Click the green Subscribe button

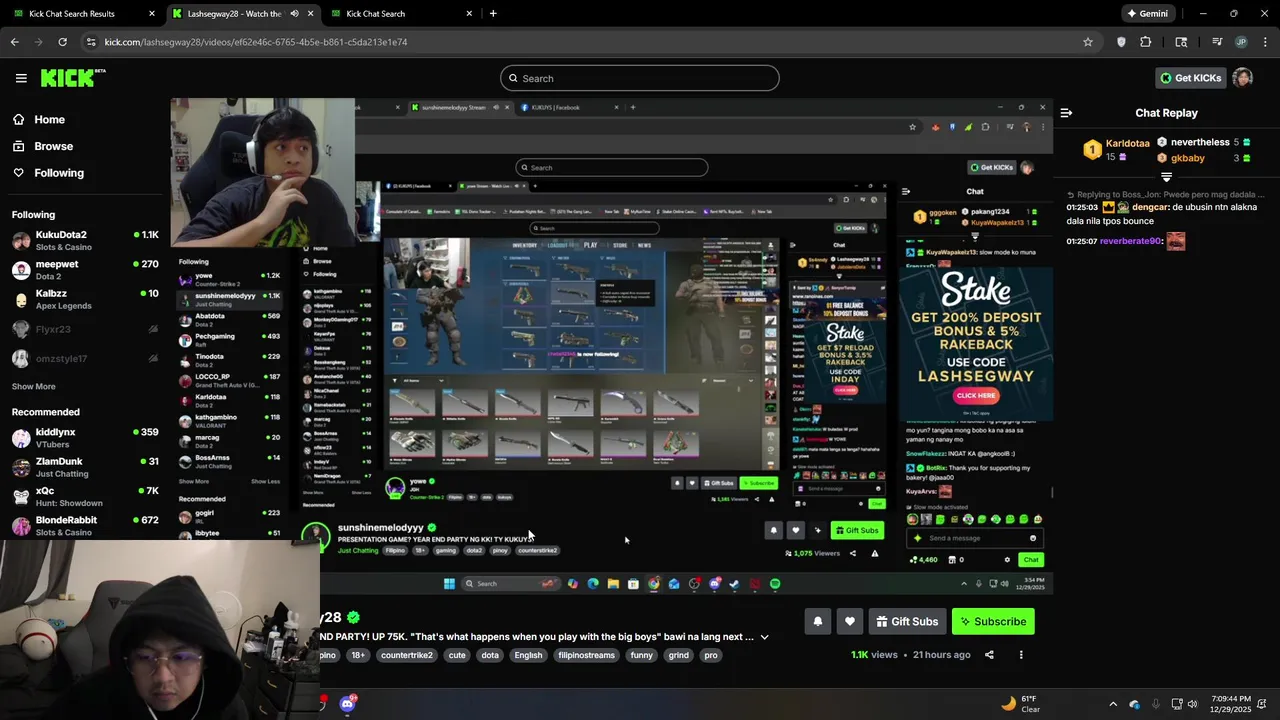point(993,621)
